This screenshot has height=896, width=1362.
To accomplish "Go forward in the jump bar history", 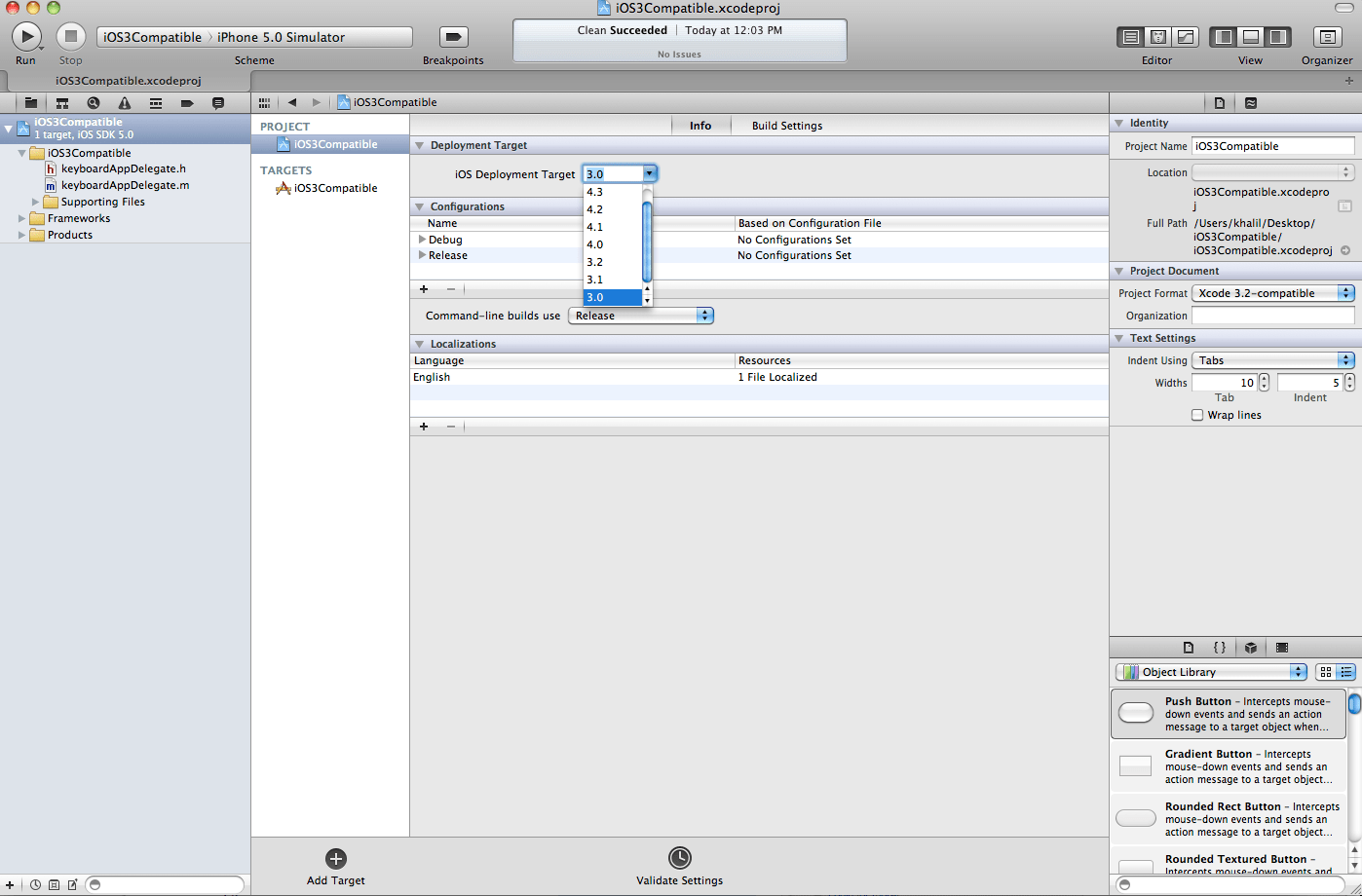I will click(316, 102).
